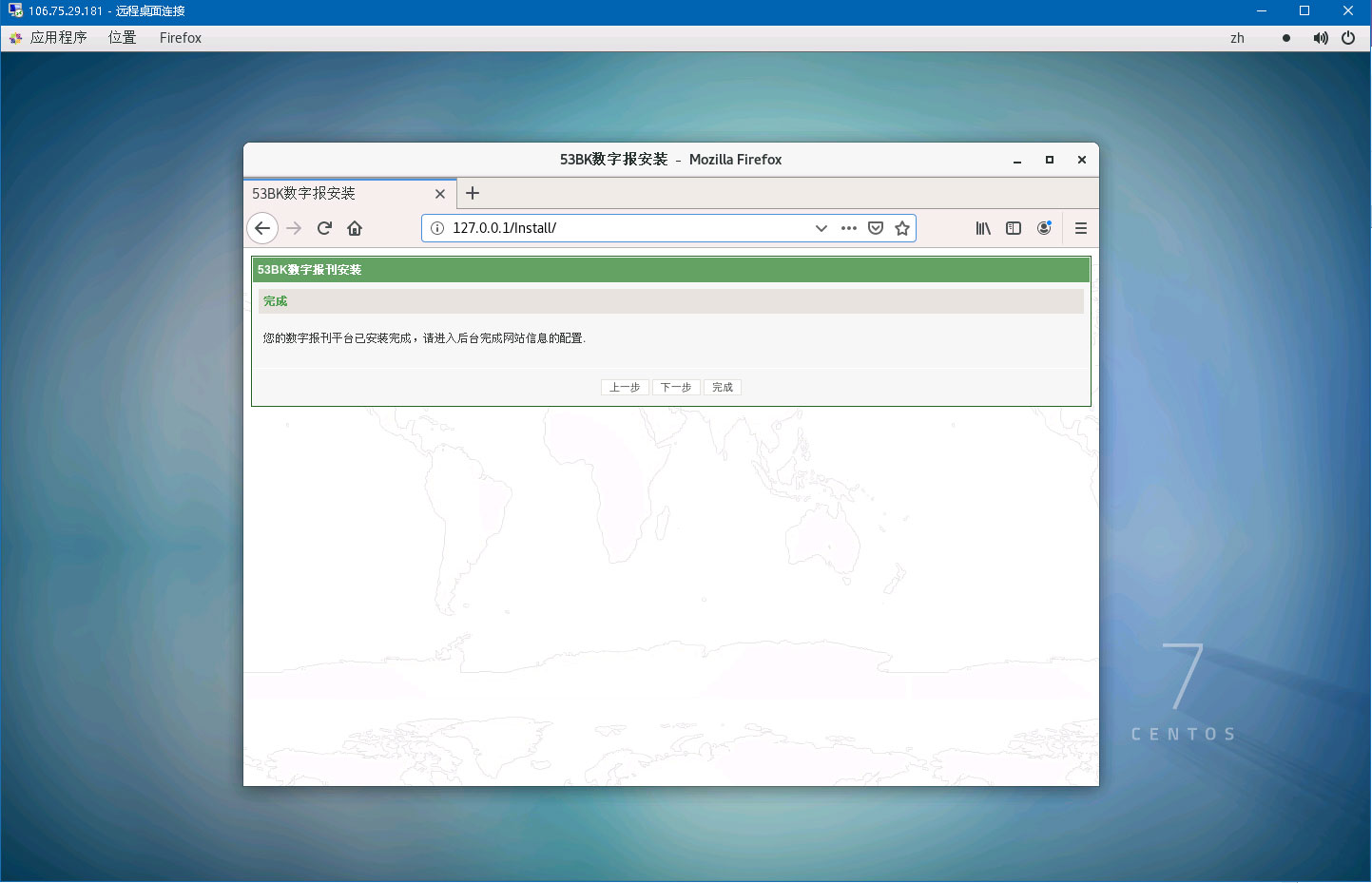Open the Firefox home page
1372x883 pixels.
355,228
